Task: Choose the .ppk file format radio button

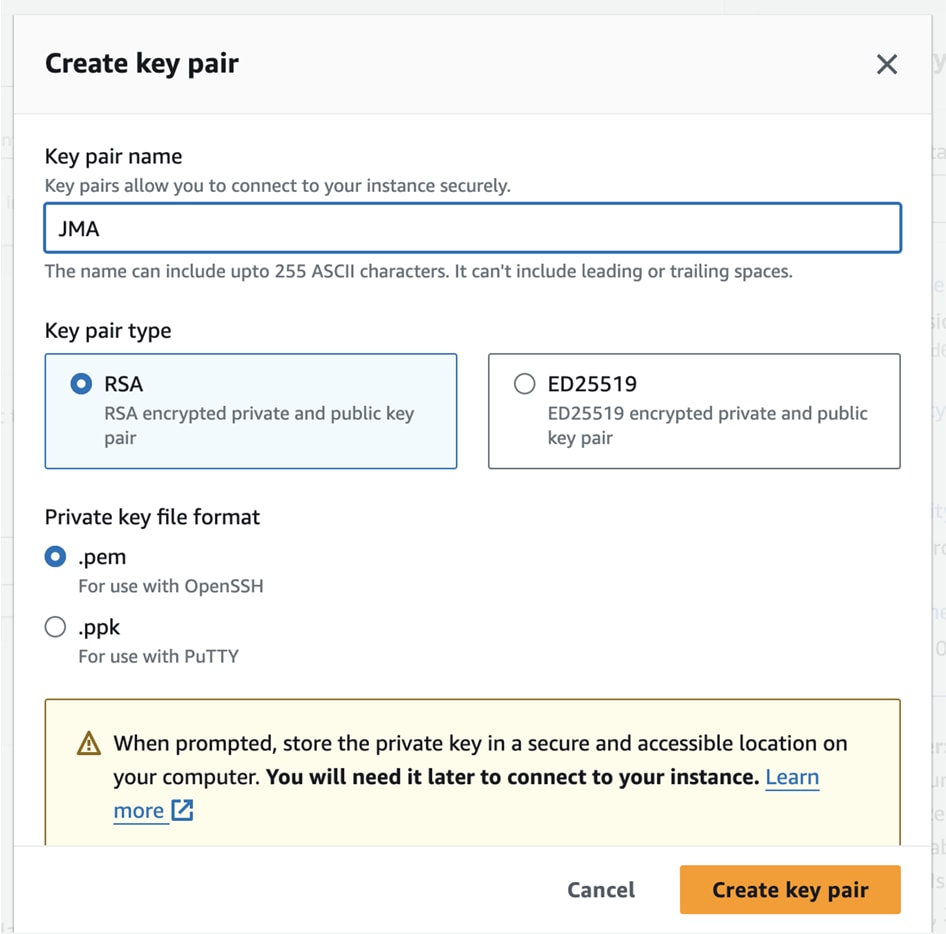Action: pos(55,627)
